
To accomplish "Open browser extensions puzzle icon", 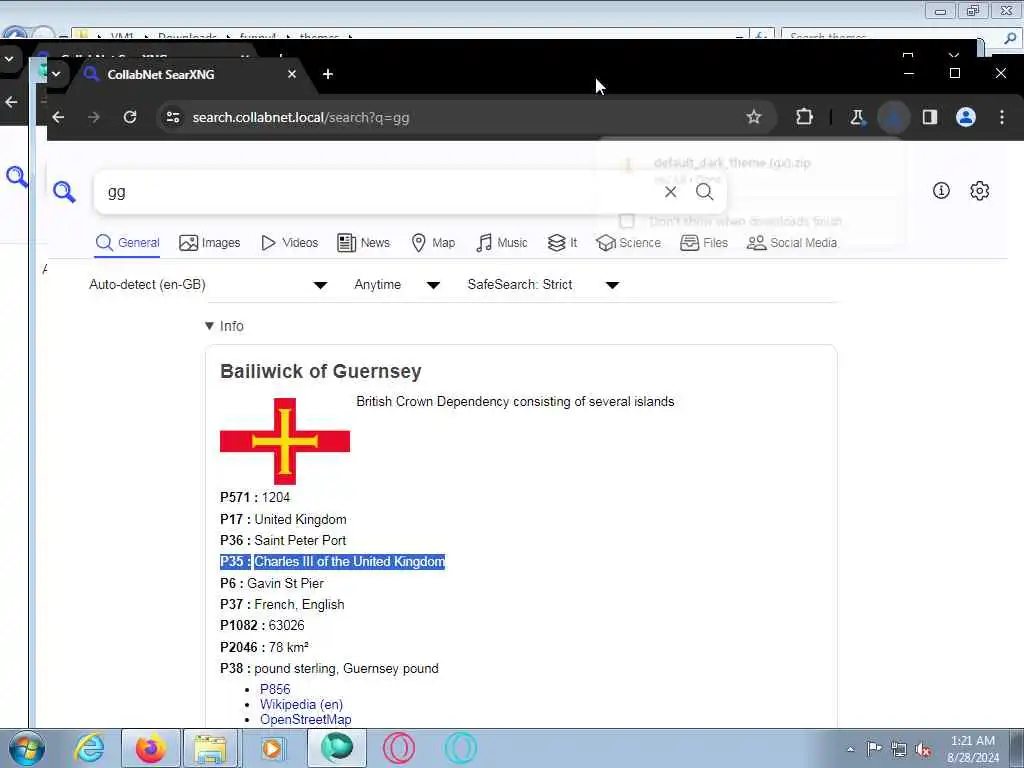I will (x=804, y=117).
